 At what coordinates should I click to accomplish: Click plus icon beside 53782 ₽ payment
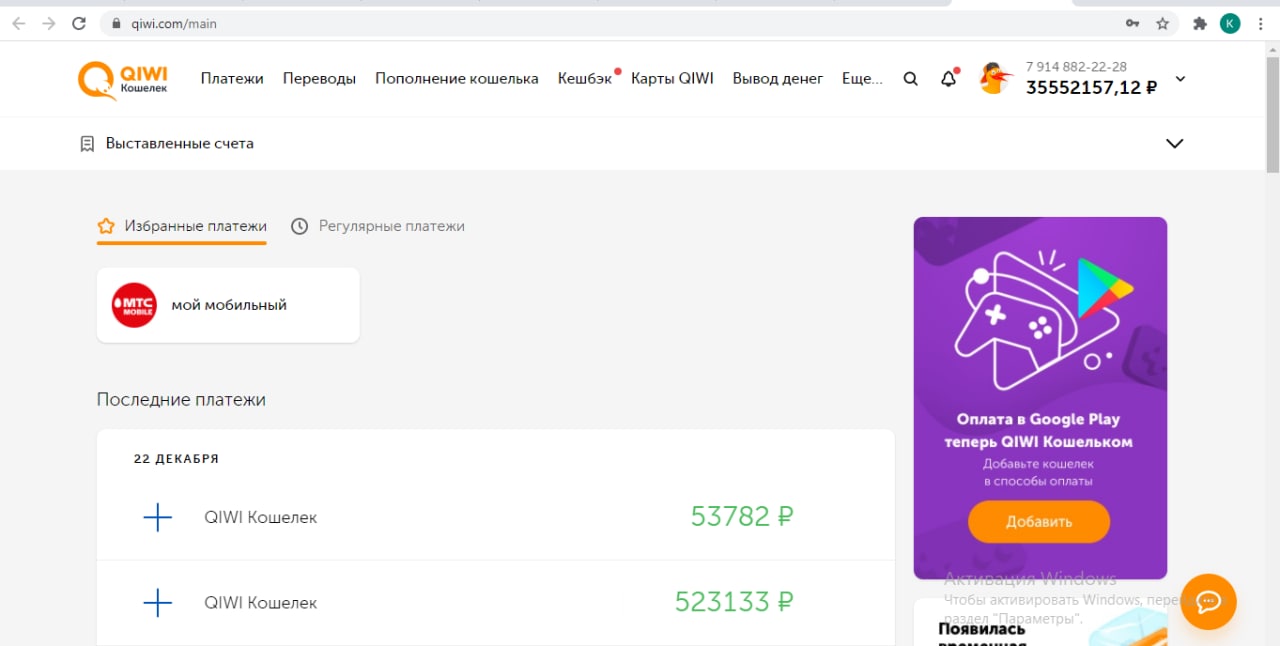tap(158, 517)
